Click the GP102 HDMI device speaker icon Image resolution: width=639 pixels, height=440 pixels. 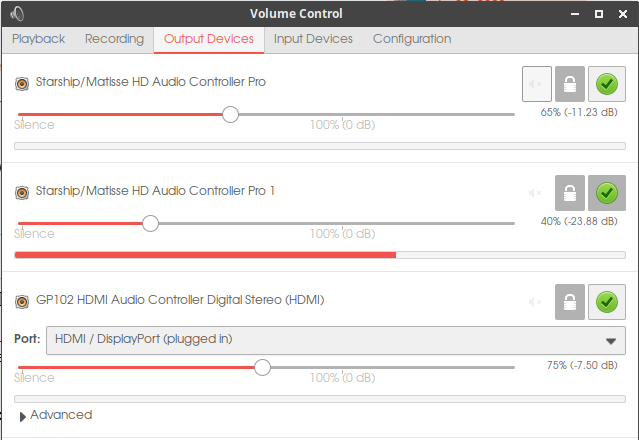22,300
